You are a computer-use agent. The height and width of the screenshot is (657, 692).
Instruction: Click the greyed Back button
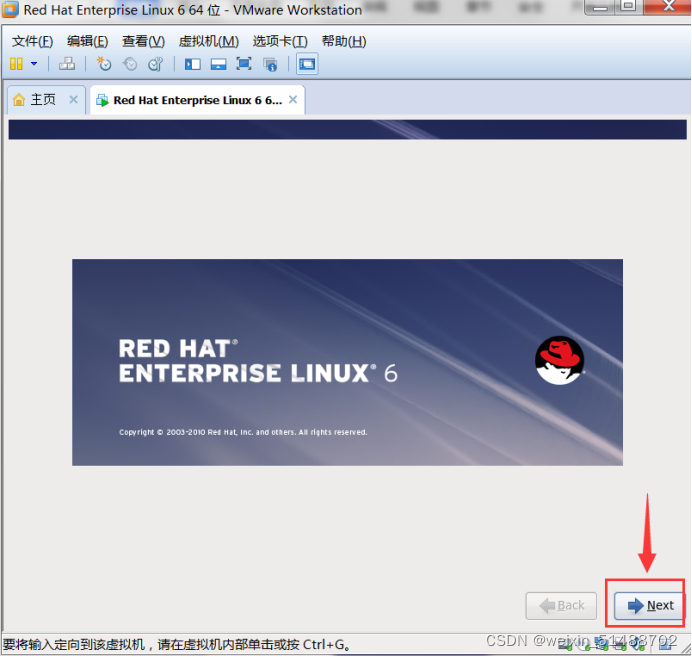pyautogui.click(x=561, y=605)
